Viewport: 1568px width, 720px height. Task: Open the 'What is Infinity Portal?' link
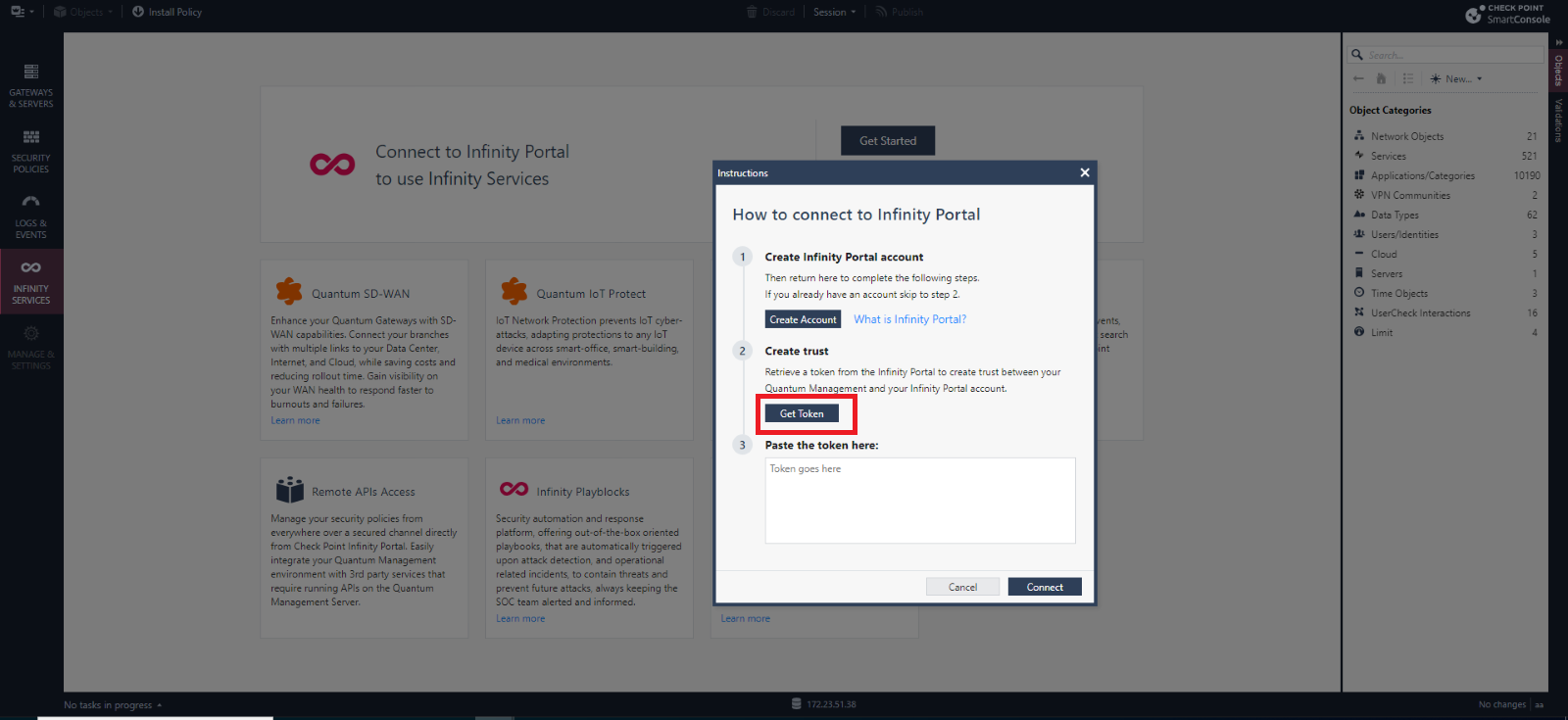coord(909,319)
